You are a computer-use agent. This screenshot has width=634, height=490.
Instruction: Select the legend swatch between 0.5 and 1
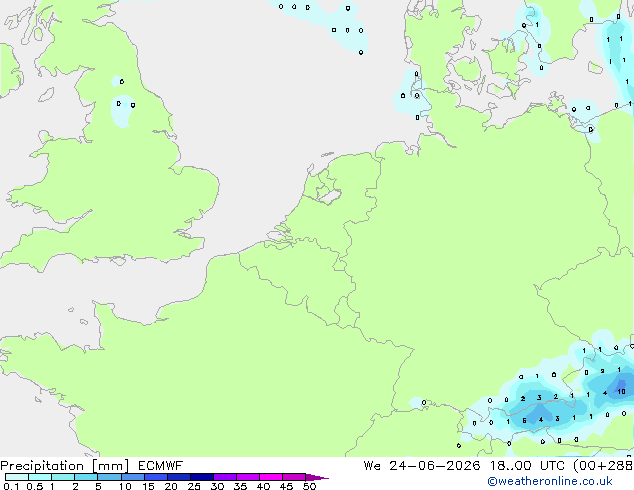pos(40,477)
